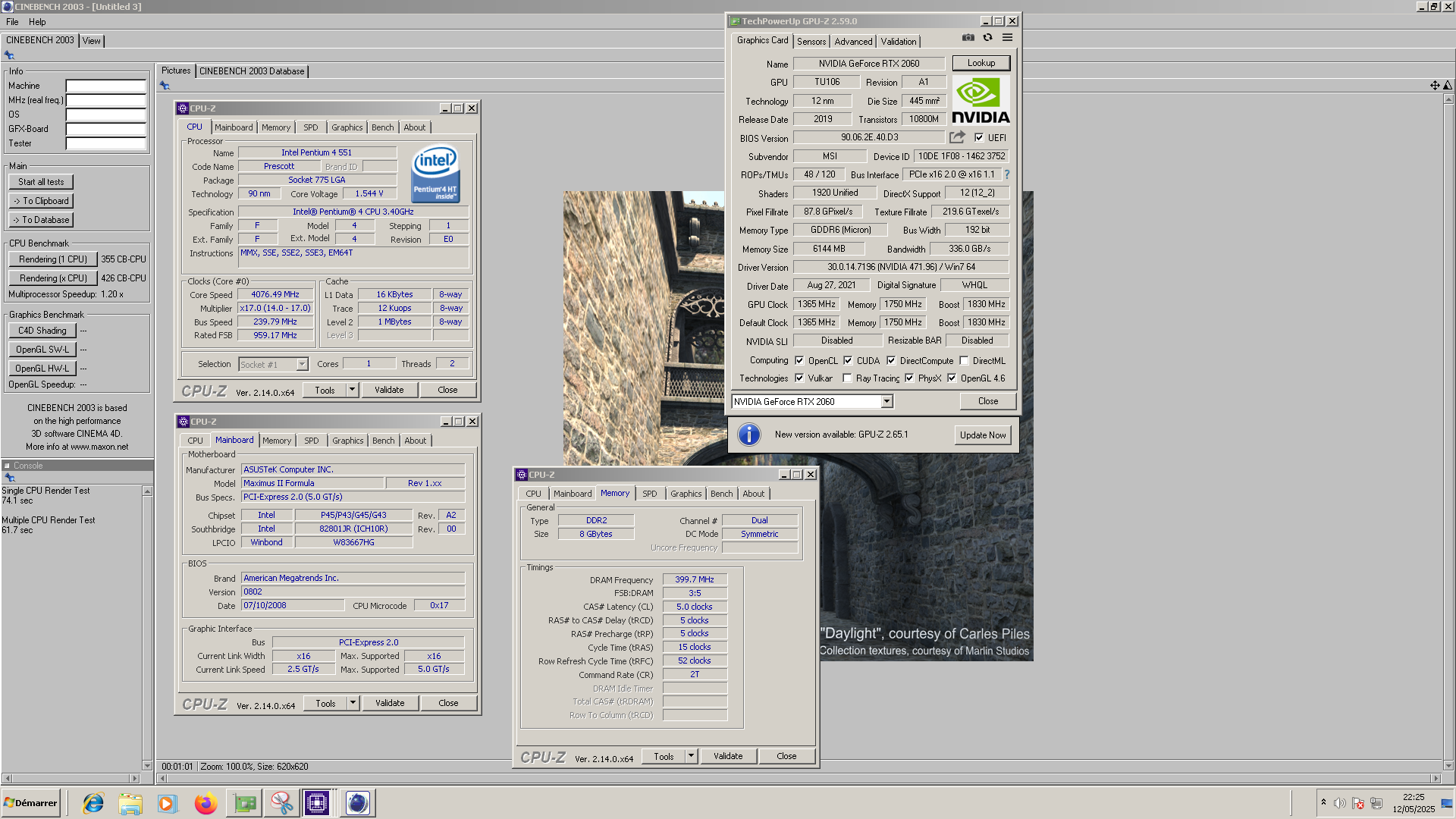The width and height of the screenshot is (1456, 819).
Task: Click the volume speaker tray icon
Action: coord(1340,803)
